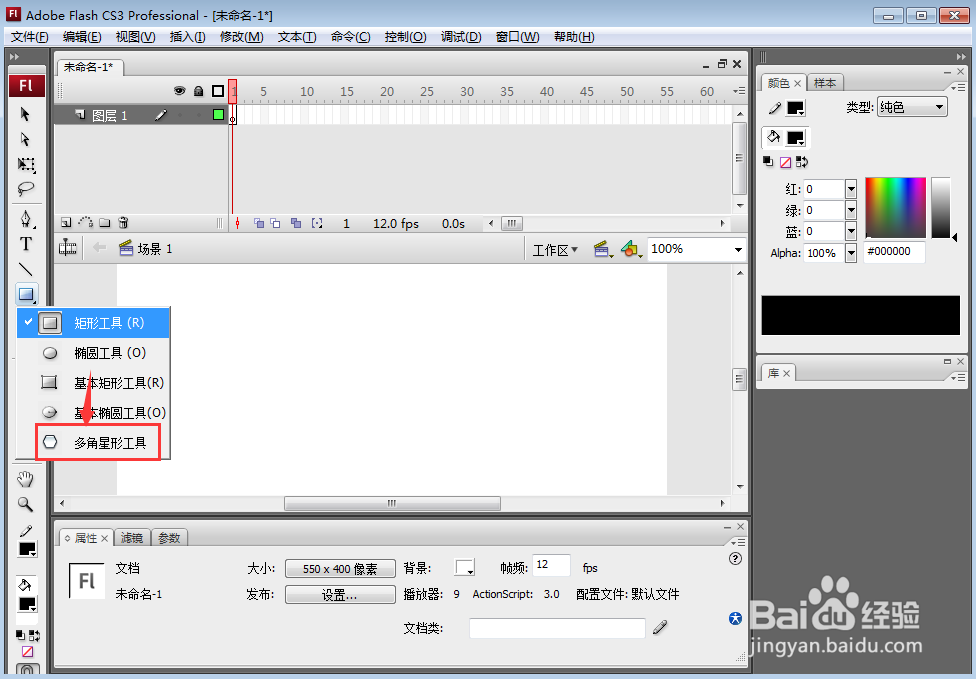Open the 类型 纯色 dropdown

(912, 107)
